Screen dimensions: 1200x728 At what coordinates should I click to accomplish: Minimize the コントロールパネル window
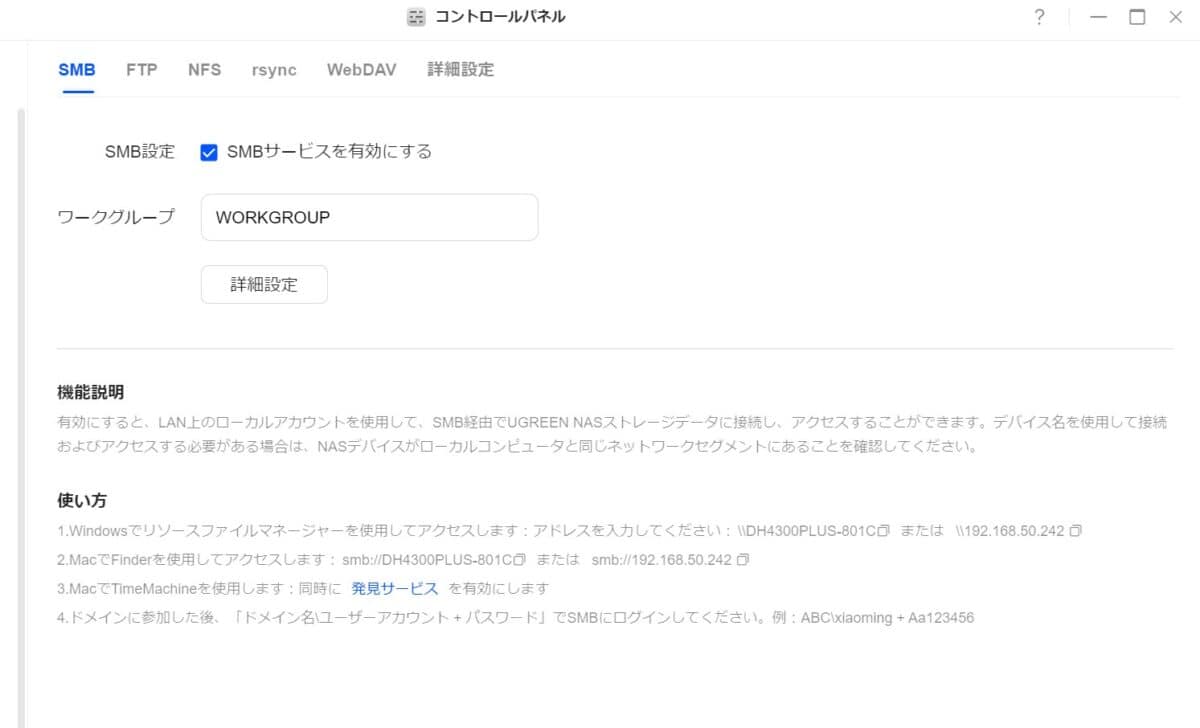[1099, 17]
